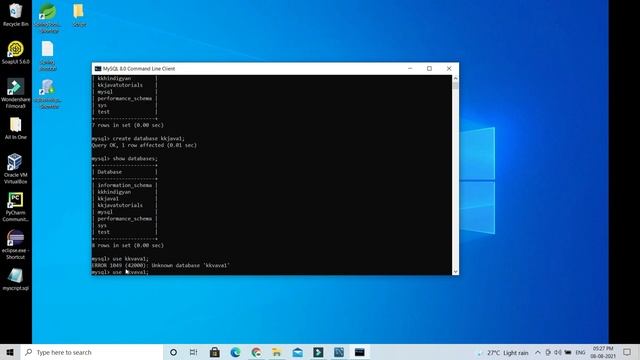The image size is (640, 360).
Task: Open the ENG language input indicator
Action: point(580,352)
